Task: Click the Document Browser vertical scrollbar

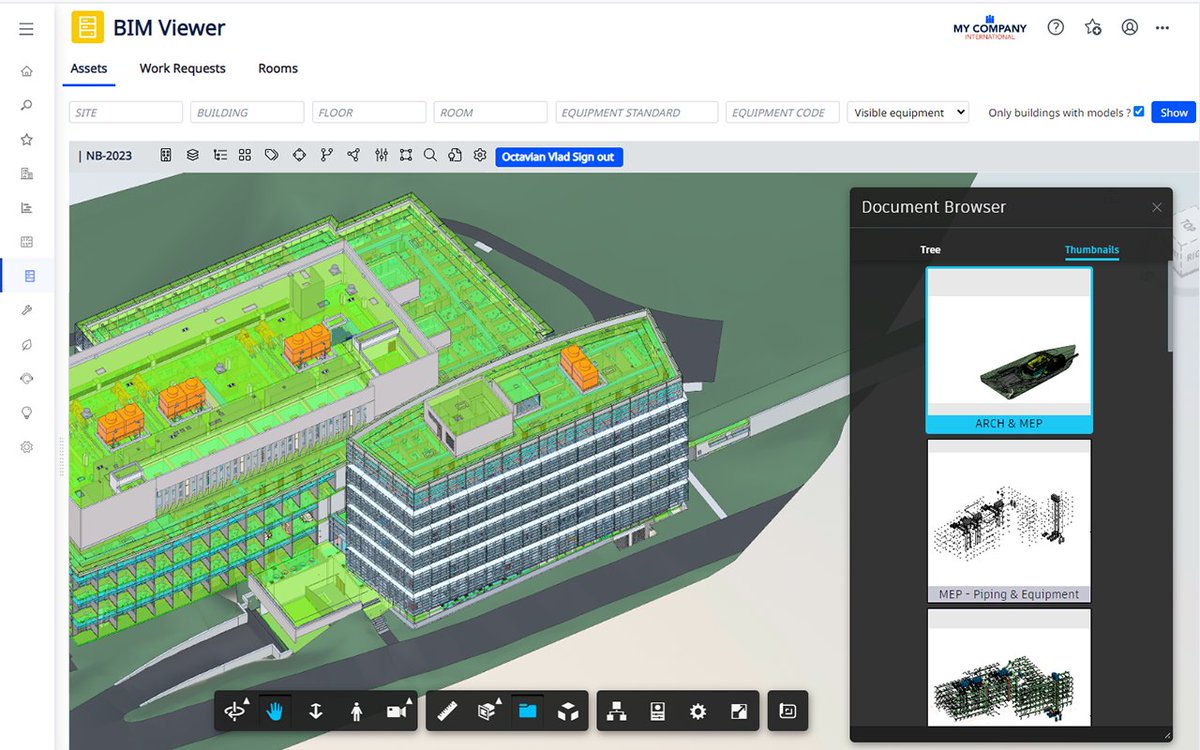Action: coord(1168,305)
